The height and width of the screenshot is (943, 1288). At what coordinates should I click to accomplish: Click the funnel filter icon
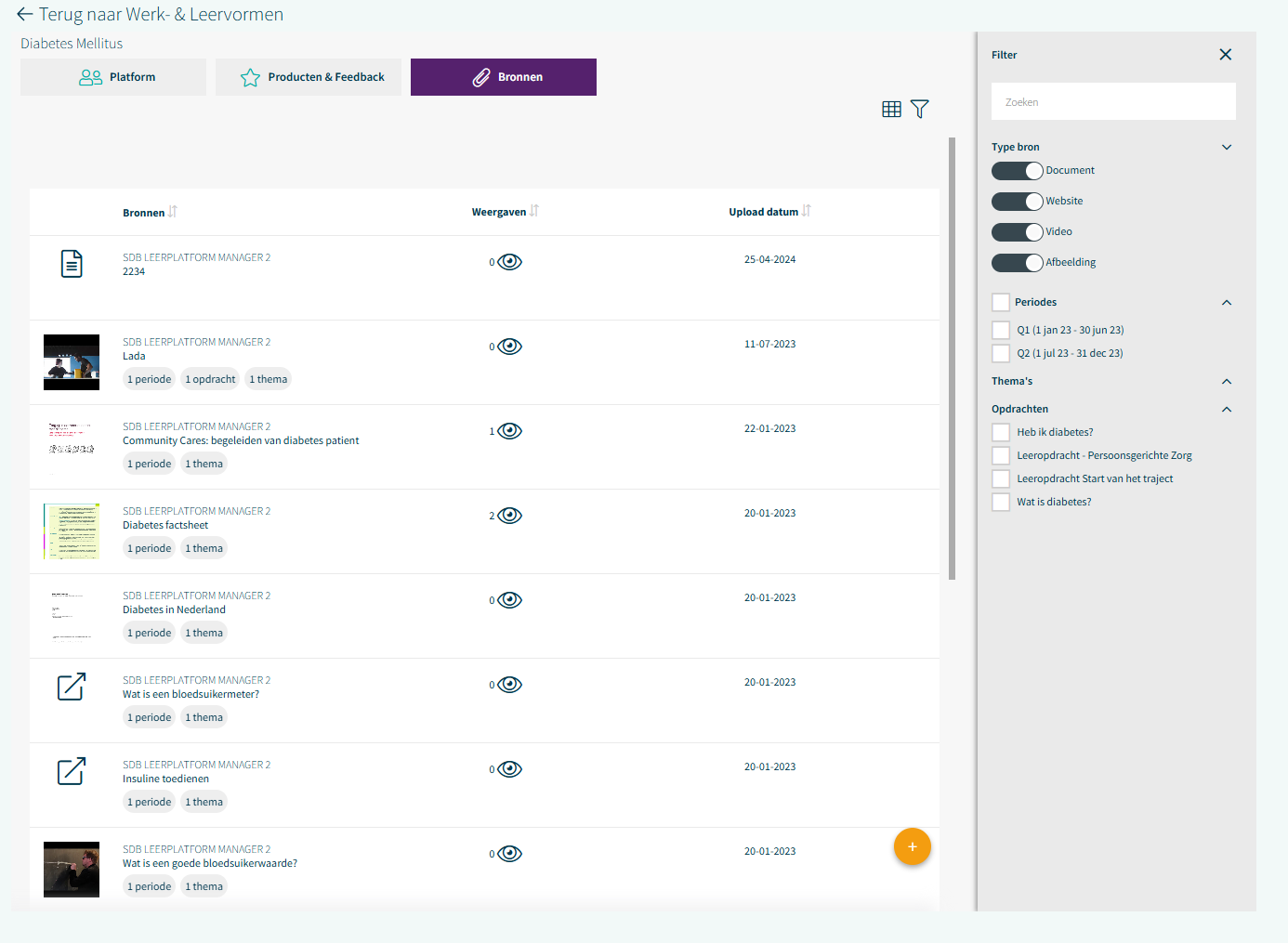pyautogui.click(x=919, y=110)
